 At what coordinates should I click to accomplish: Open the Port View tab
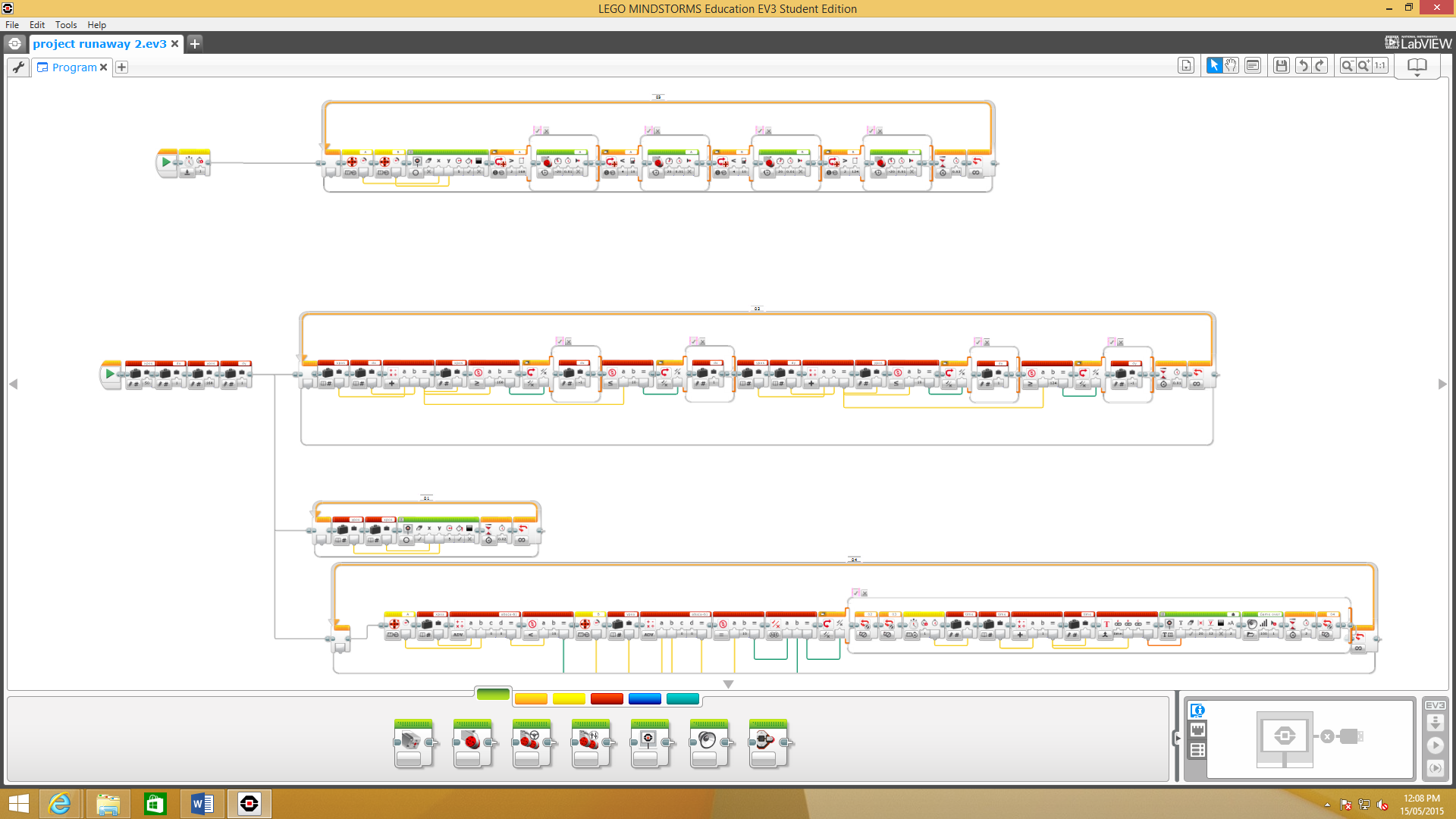1197,730
